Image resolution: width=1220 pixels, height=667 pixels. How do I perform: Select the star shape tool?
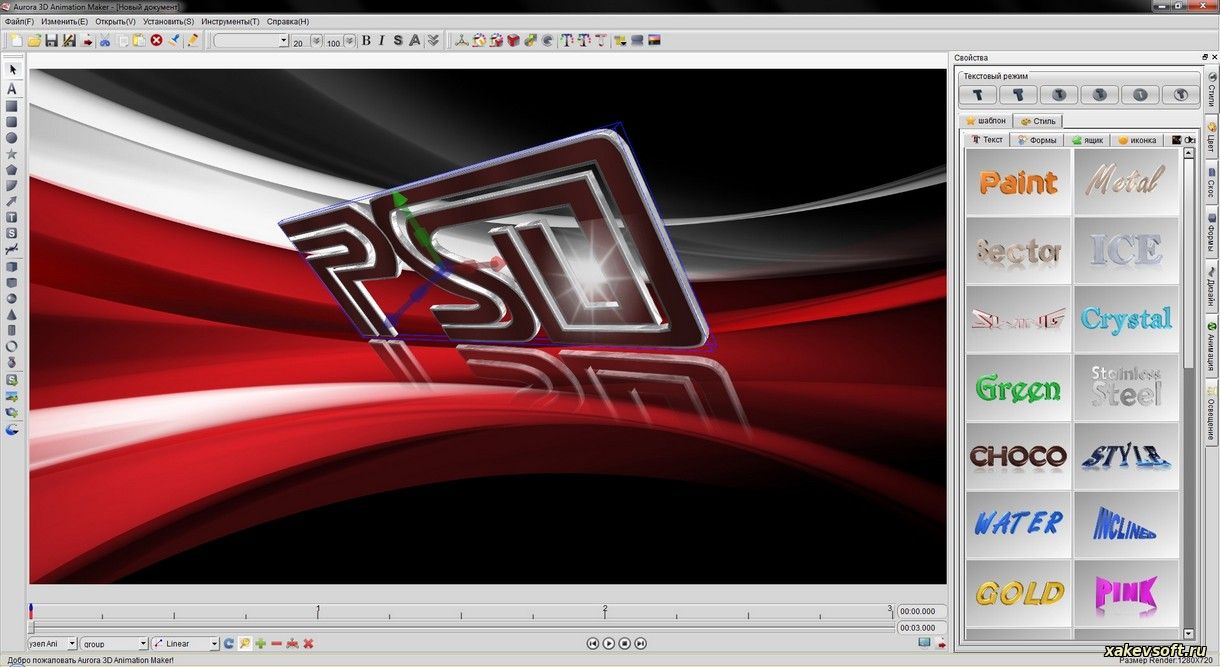(x=12, y=154)
